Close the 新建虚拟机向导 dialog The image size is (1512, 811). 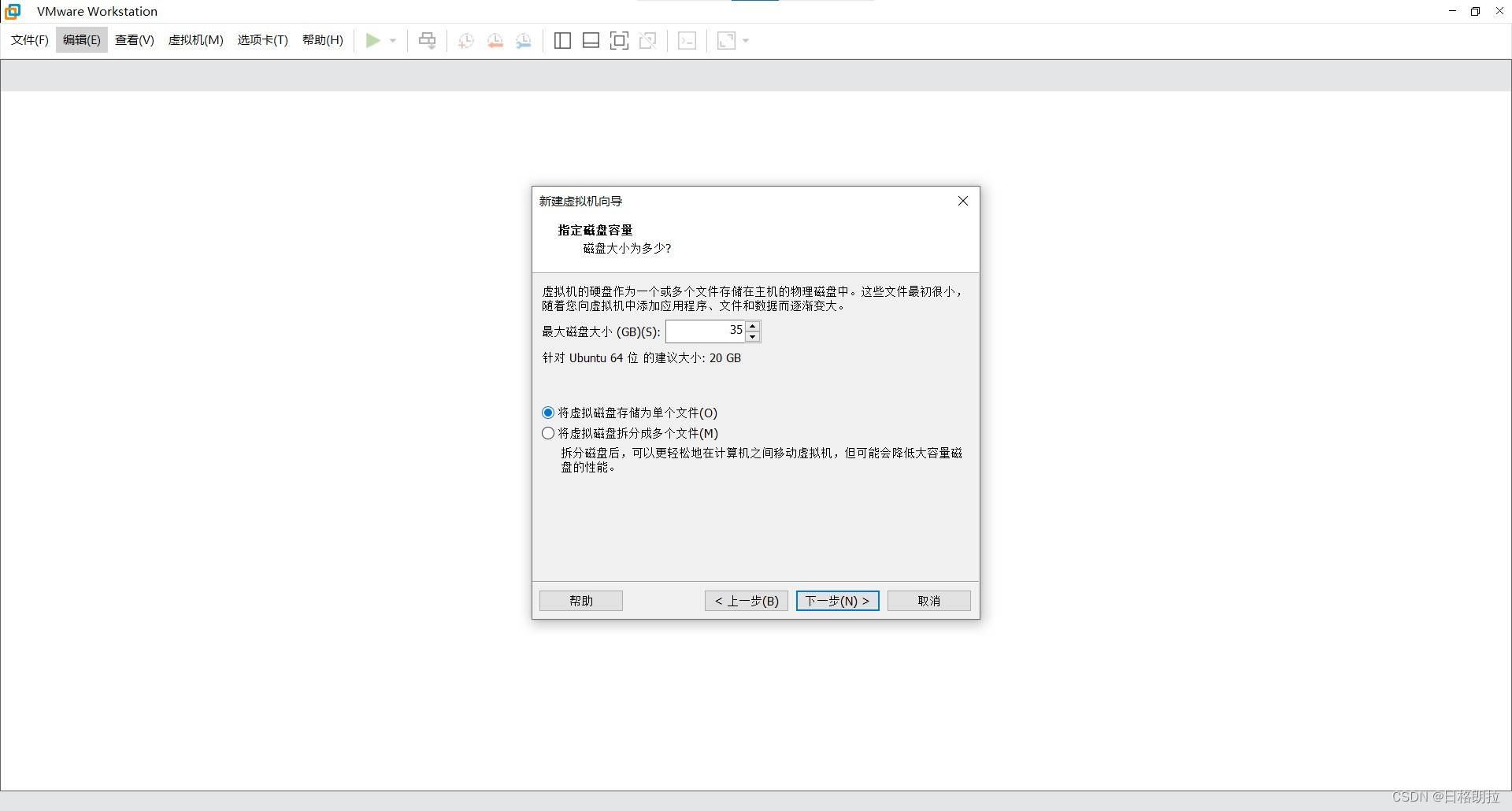(962, 201)
